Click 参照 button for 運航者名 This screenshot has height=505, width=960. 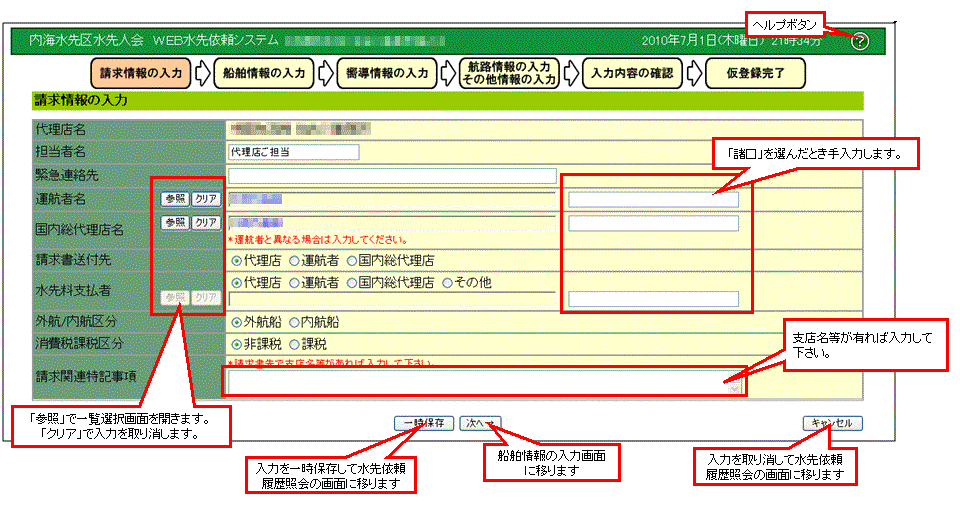(x=174, y=199)
